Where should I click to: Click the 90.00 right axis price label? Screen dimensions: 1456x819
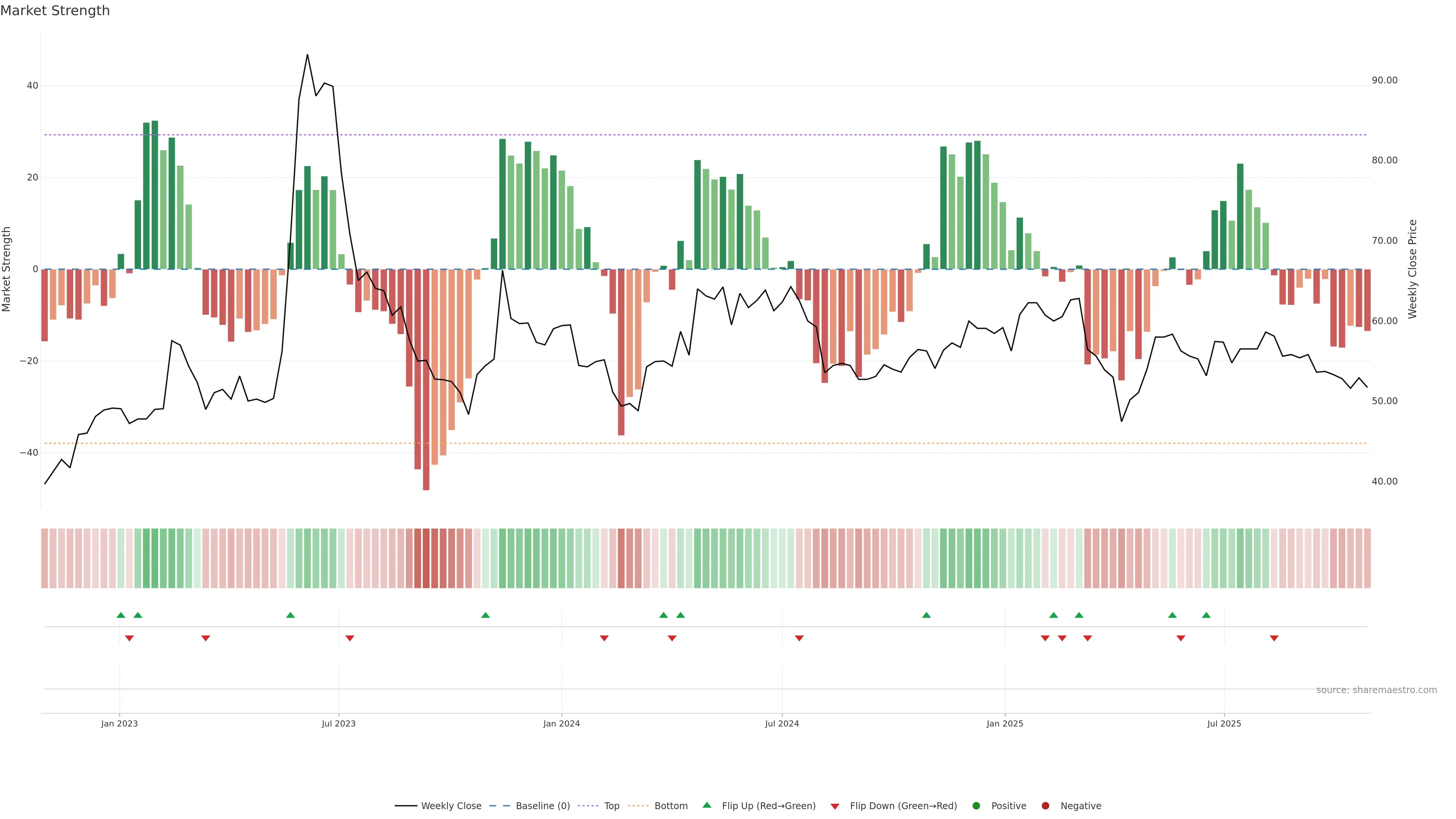pos(1384,80)
